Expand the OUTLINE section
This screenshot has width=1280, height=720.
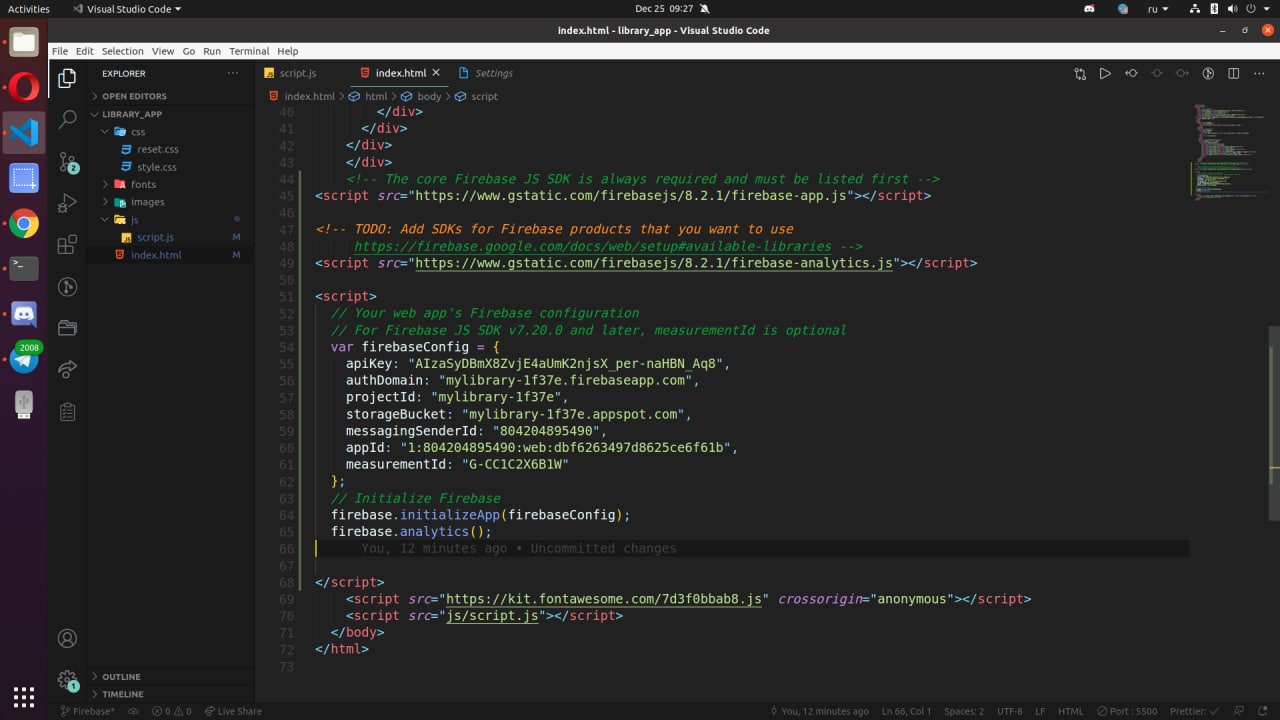pyautogui.click(x=170, y=677)
